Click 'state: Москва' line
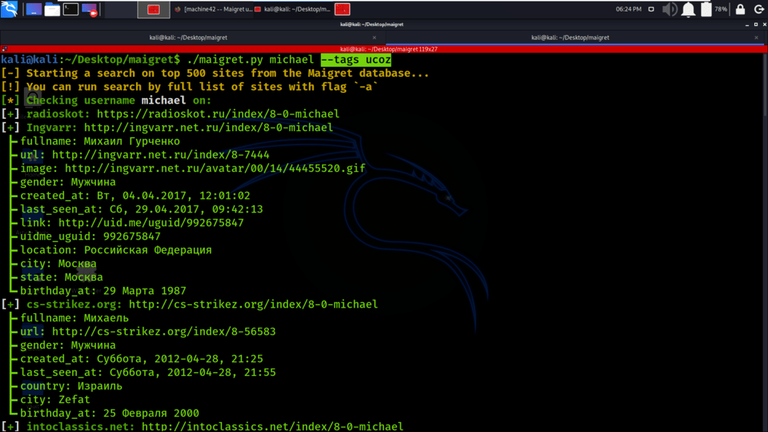The height and width of the screenshot is (432, 768). 62,277
